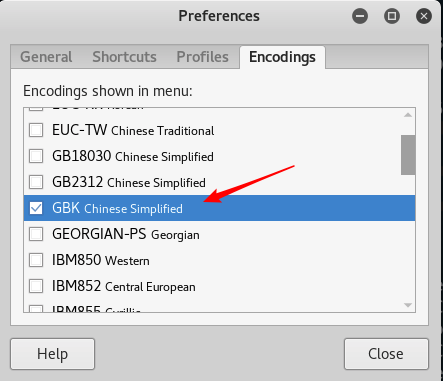The width and height of the screenshot is (443, 381).
Task: Switch to the General tab
Action: coord(46,57)
